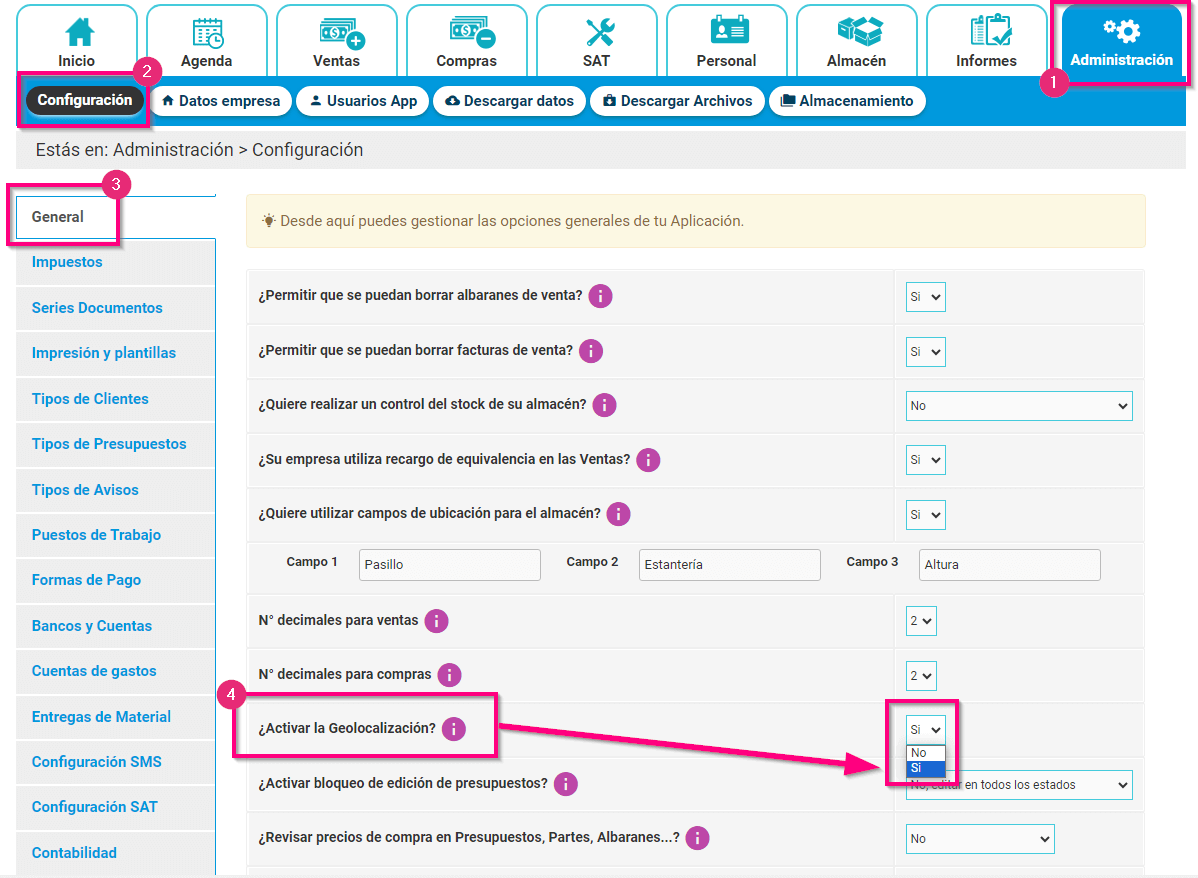1198x878 pixels.
Task: Open the stock control dropdown showing No
Action: (x=1018, y=405)
